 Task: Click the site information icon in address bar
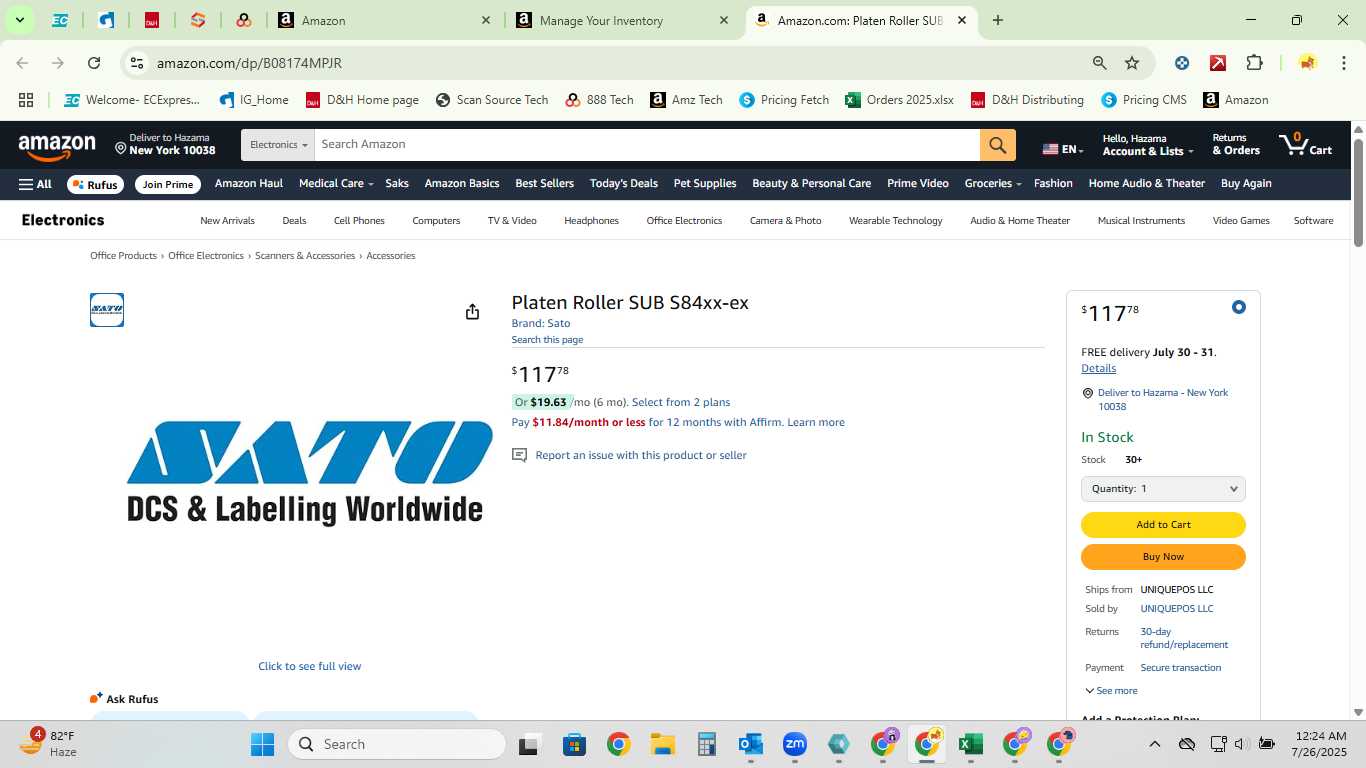(138, 63)
